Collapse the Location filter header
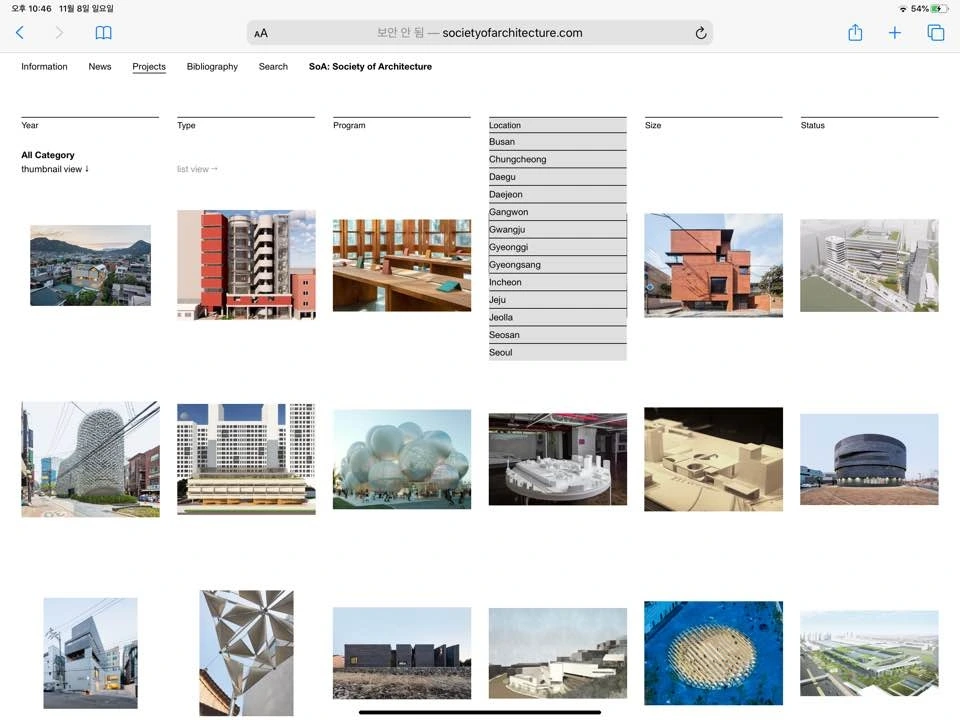Viewport: 960px width, 720px height. pos(557,125)
